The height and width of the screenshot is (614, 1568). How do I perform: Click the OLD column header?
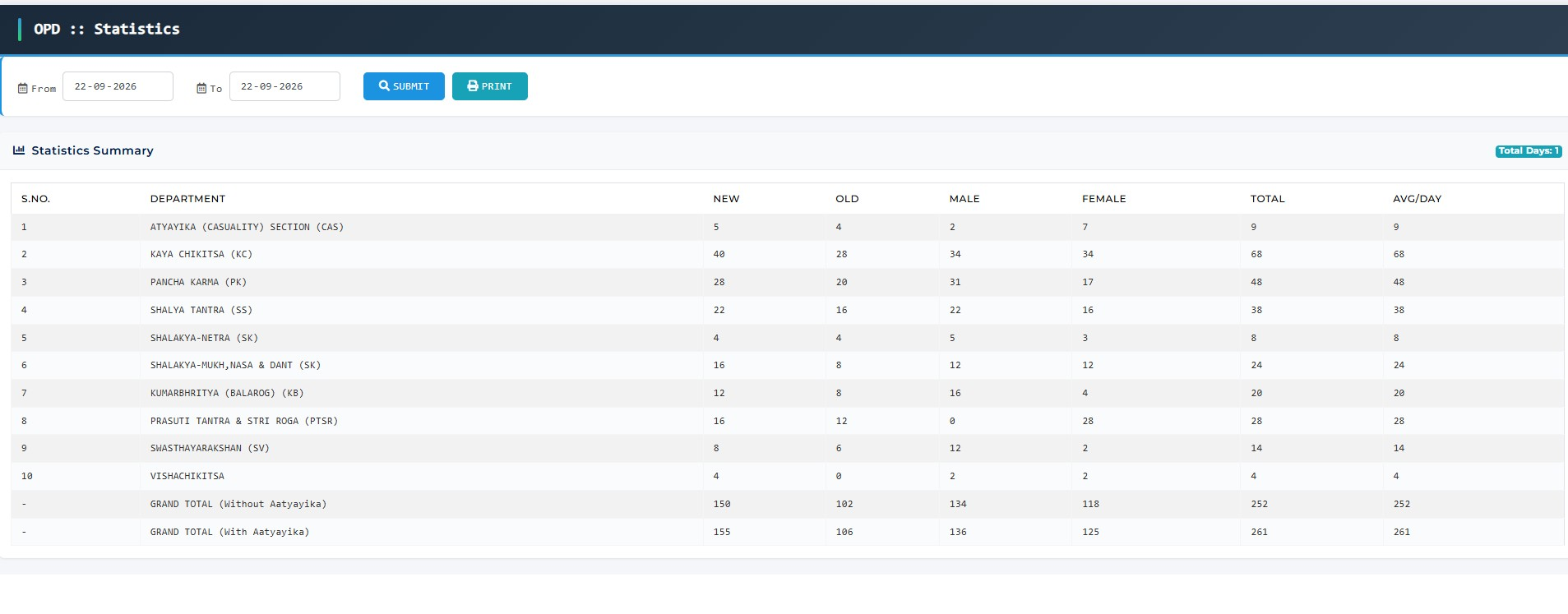click(x=847, y=199)
